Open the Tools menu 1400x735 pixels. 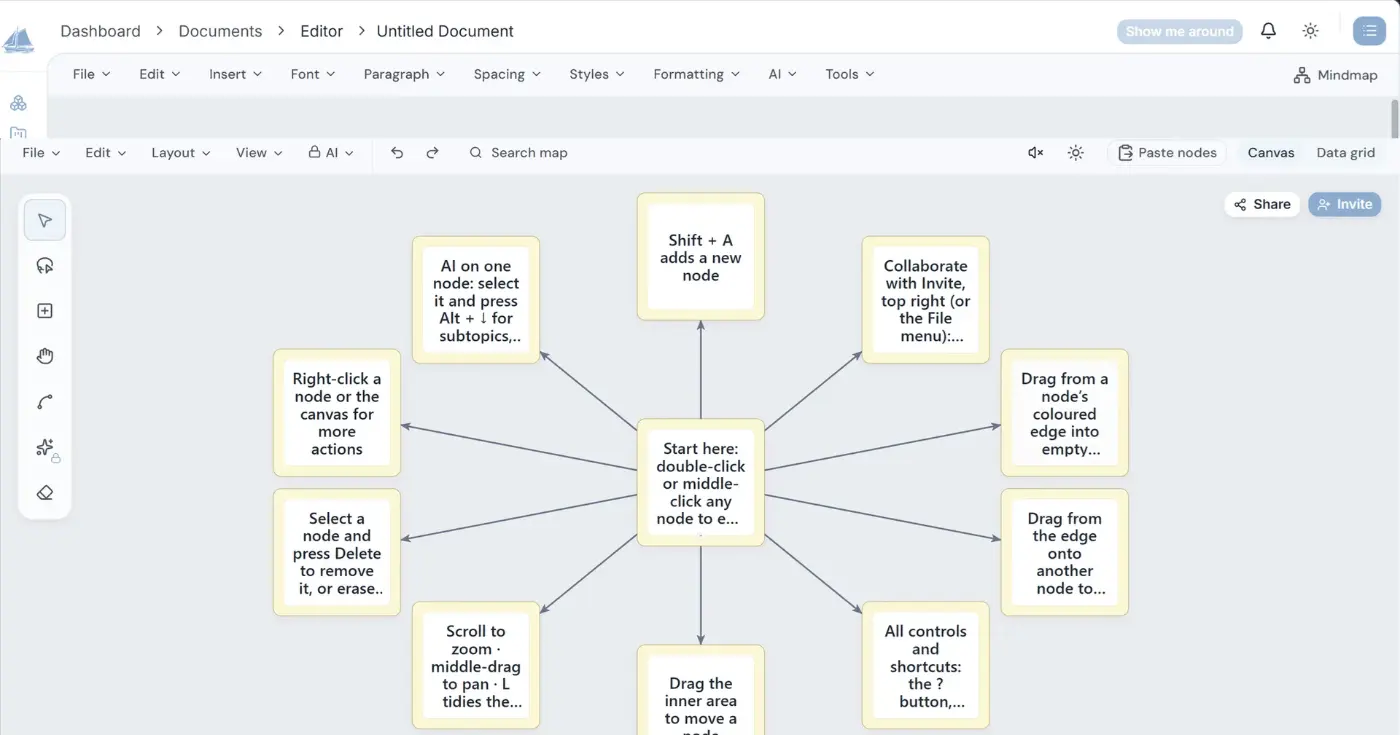point(850,74)
